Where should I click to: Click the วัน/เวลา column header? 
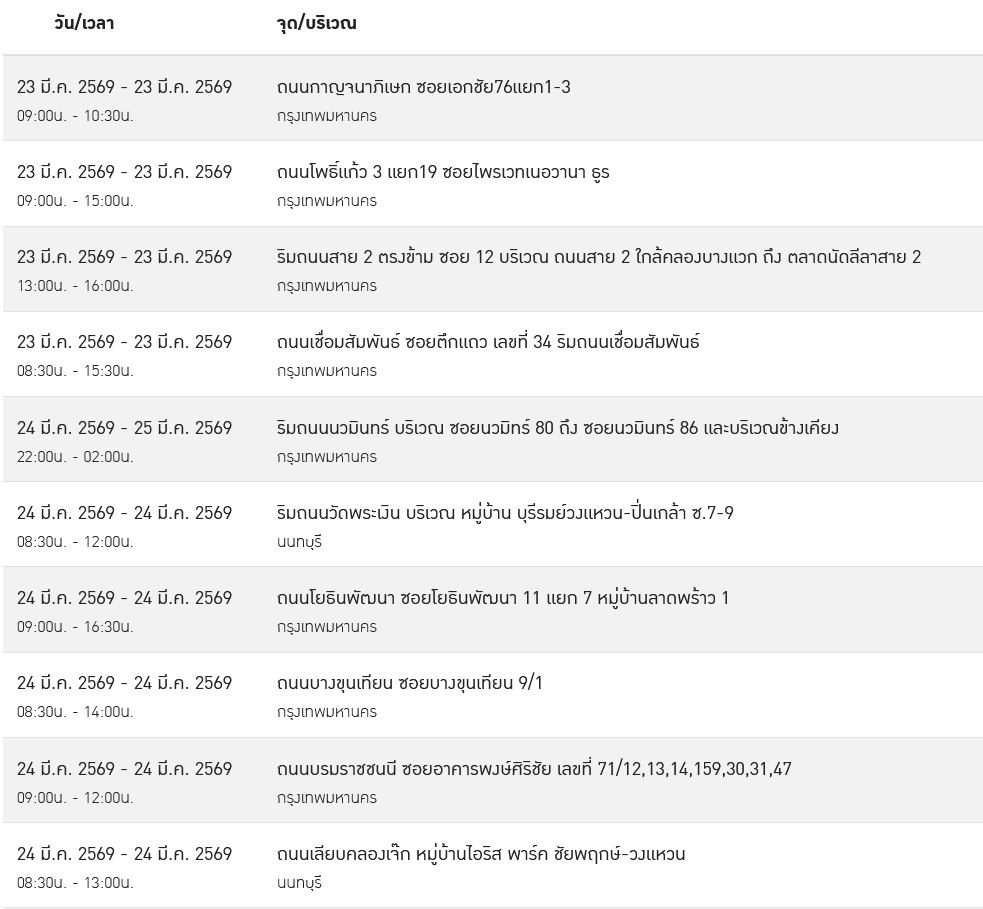pos(84,23)
